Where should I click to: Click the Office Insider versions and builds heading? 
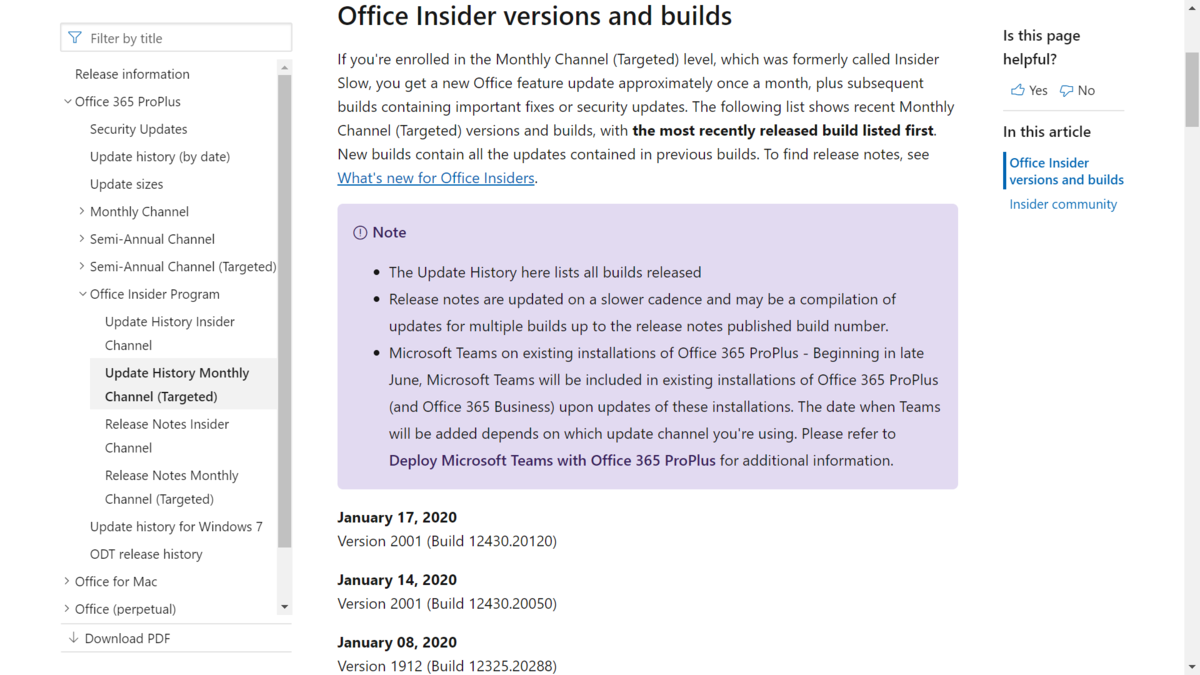tap(535, 16)
